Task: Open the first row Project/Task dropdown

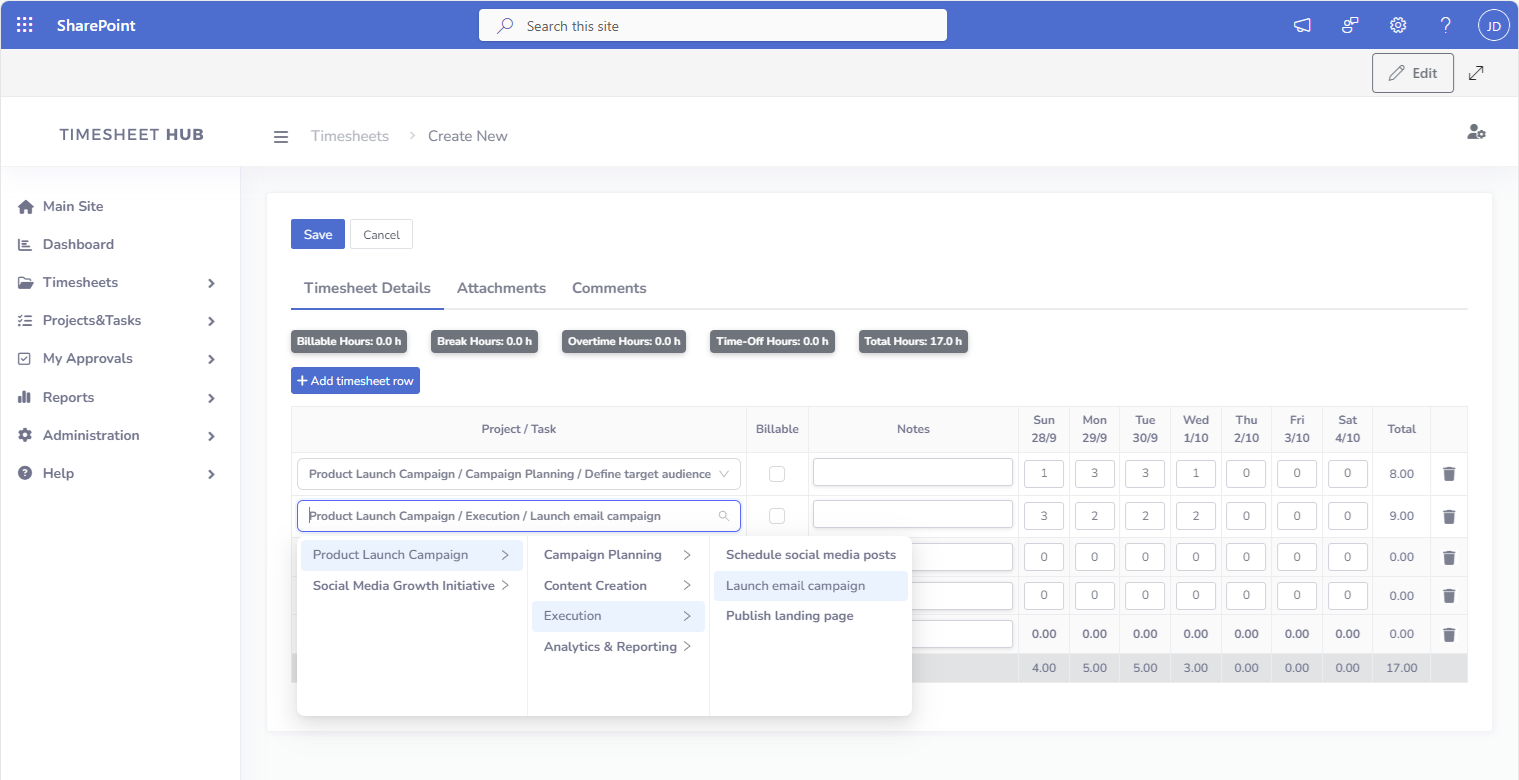Action: point(518,474)
